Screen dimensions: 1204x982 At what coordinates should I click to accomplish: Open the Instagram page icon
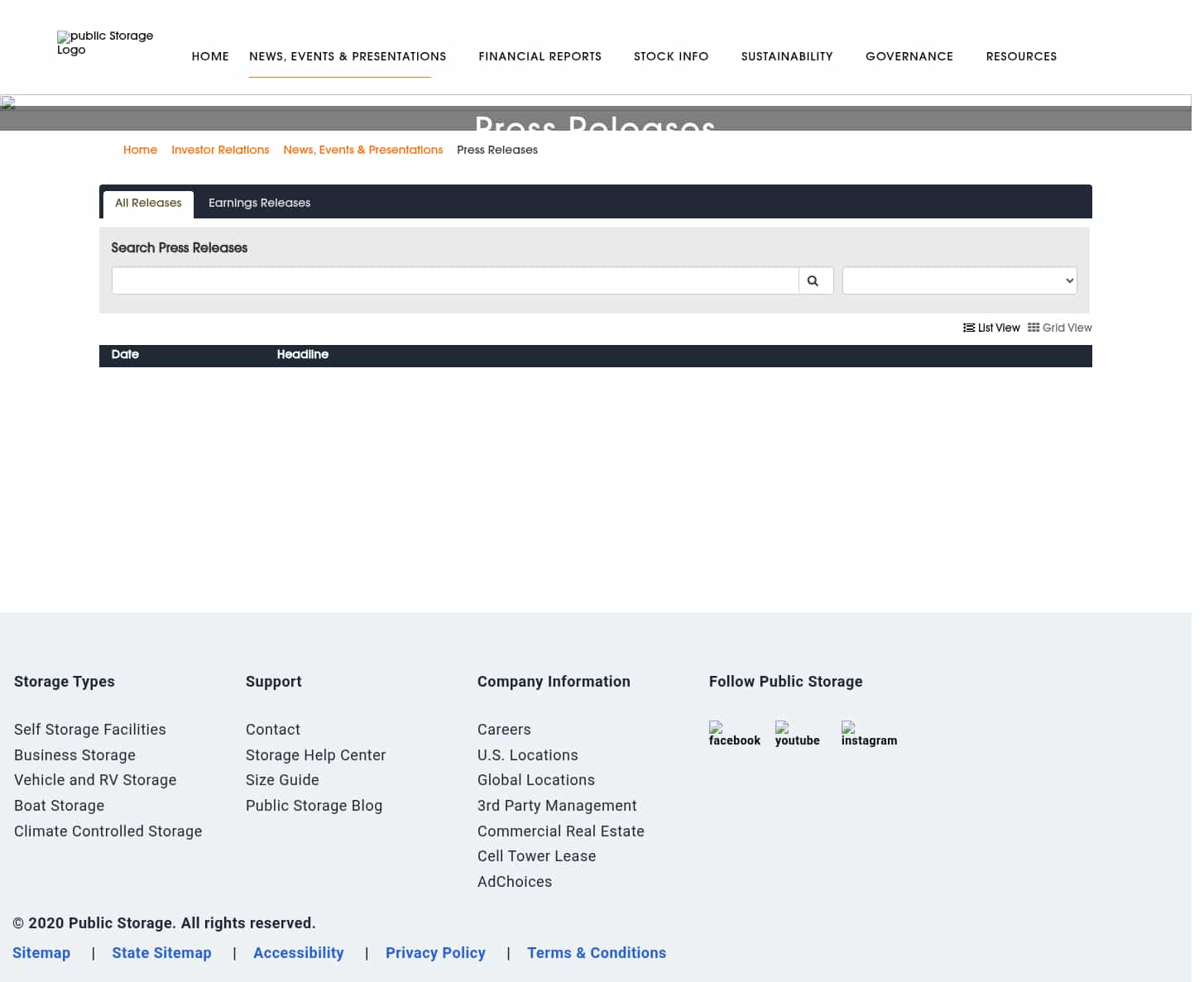click(868, 731)
